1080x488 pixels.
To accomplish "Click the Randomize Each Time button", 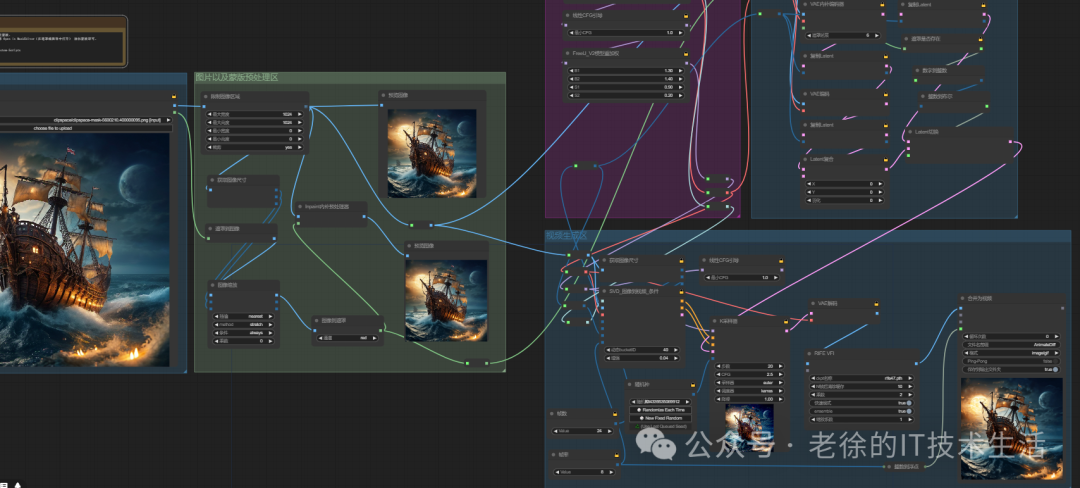I will (661, 410).
